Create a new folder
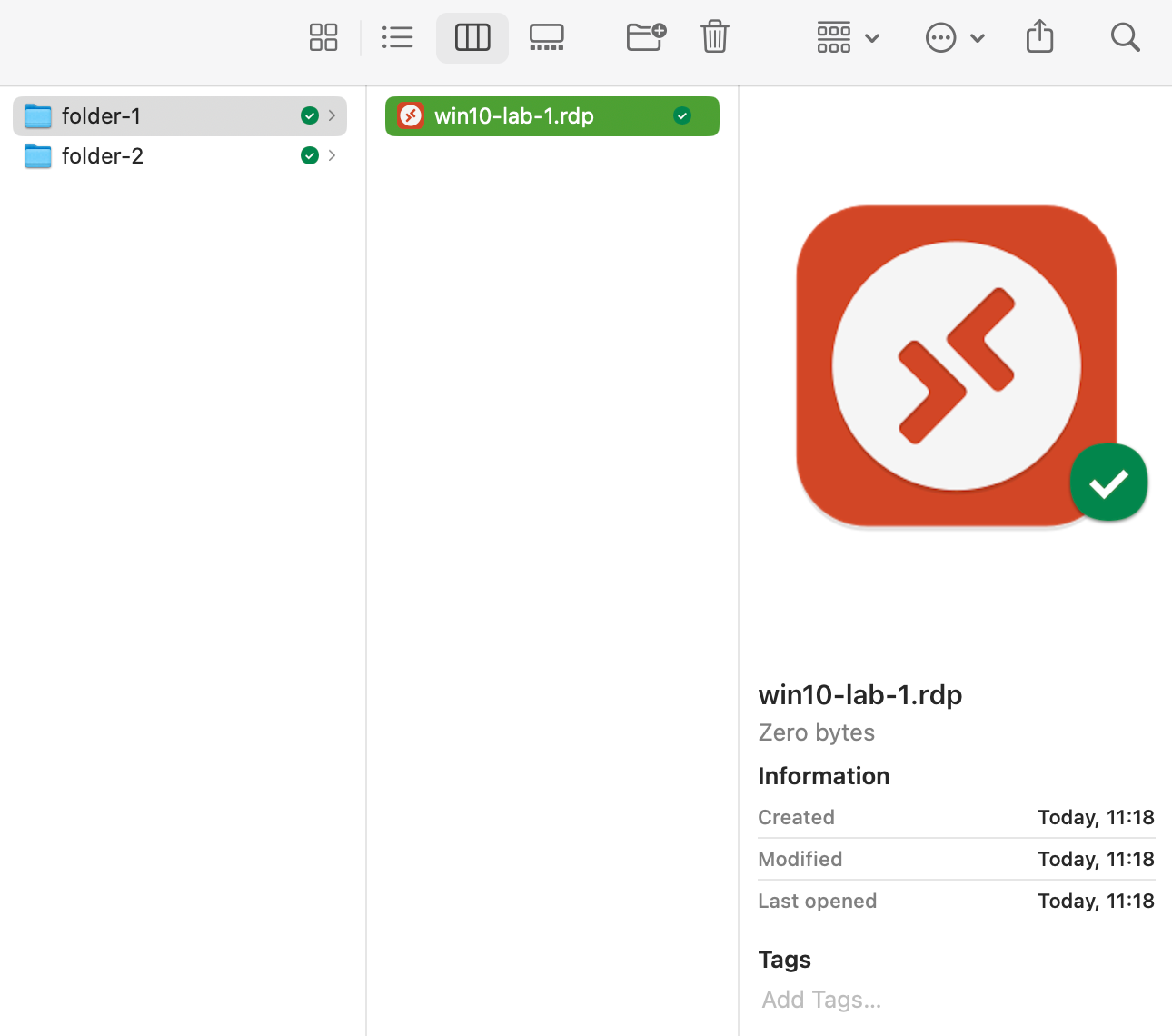The image size is (1172, 1036). 646,37
